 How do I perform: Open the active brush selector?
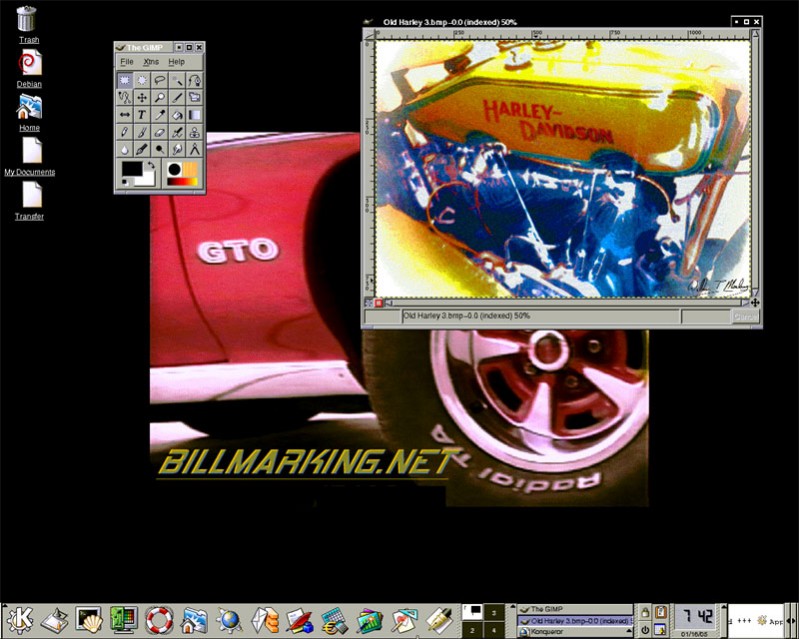(x=174, y=169)
